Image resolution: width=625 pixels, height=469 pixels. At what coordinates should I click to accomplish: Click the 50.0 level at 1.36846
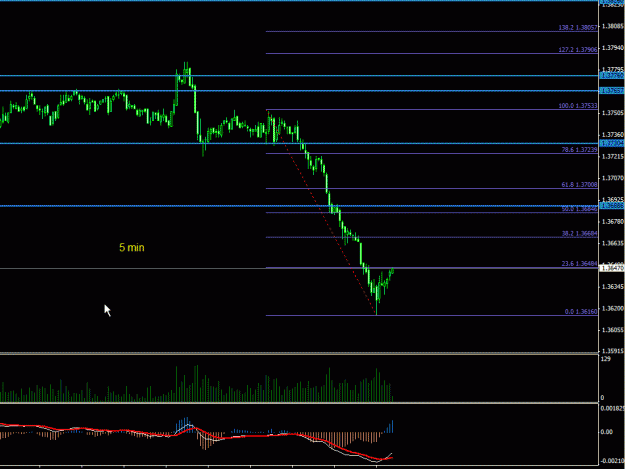tap(579, 209)
